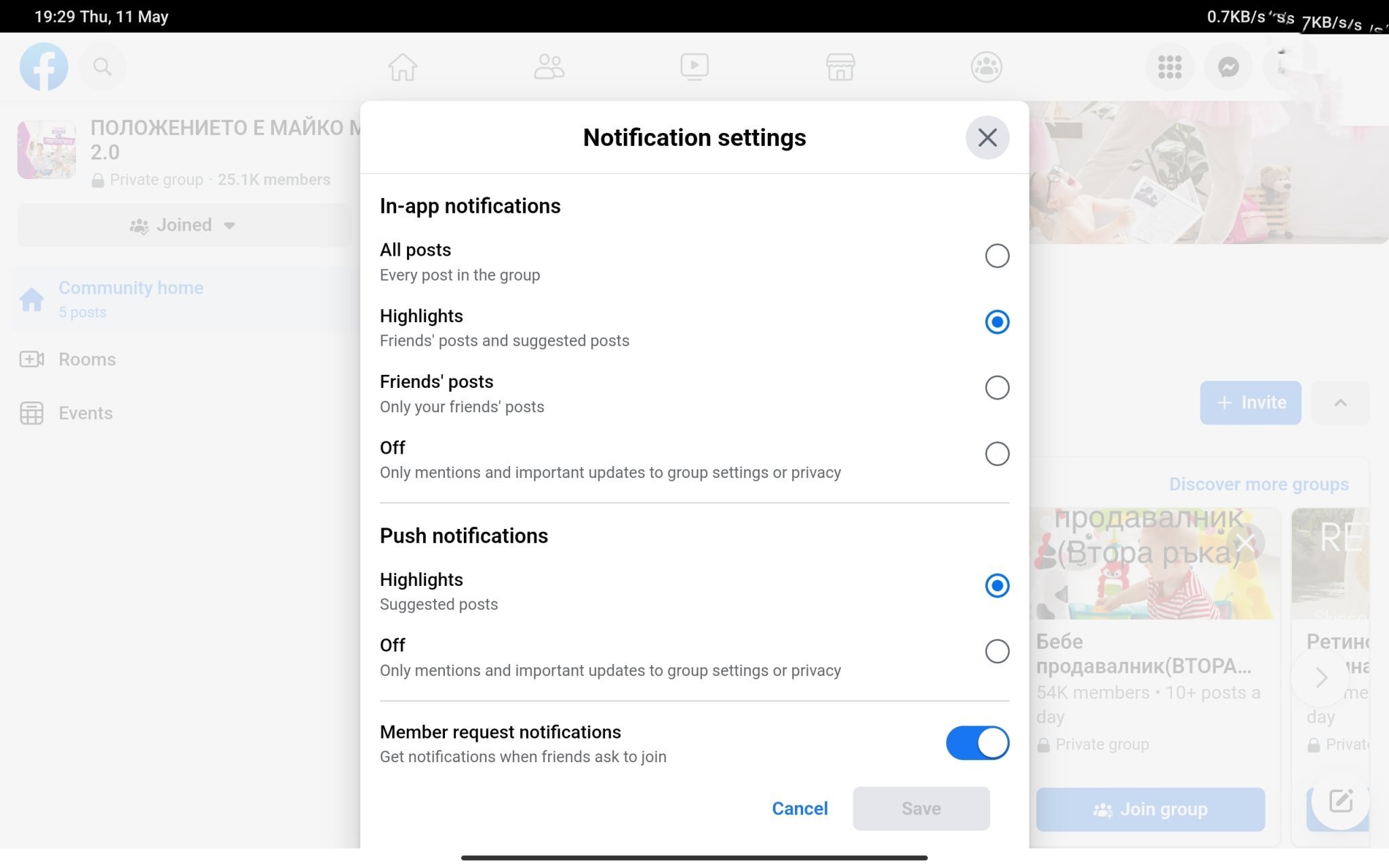
Task: Collapse section with the up chevron near Invite
Action: click(1340, 403)
